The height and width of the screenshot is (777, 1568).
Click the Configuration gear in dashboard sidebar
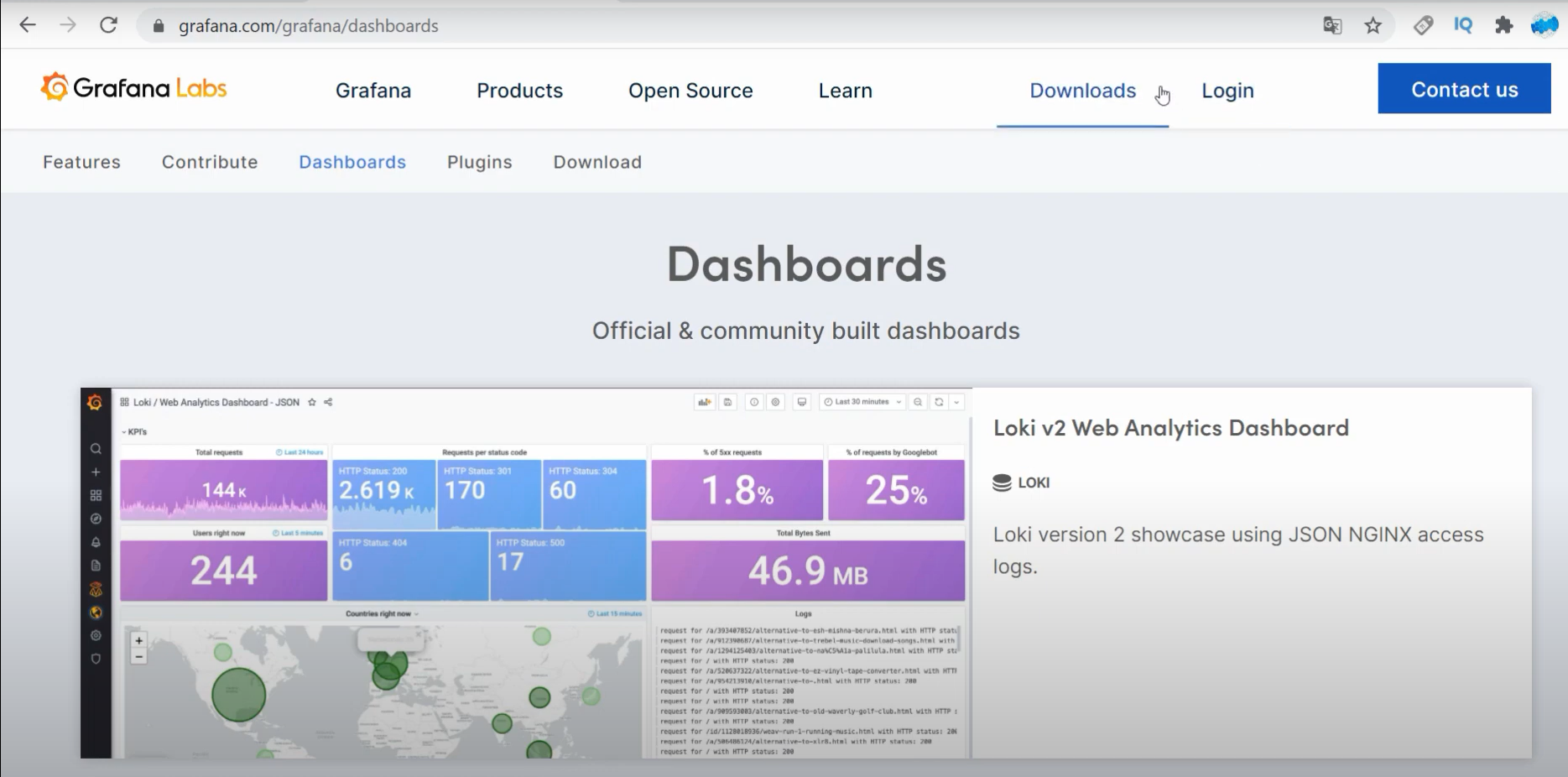(x=96, y=636)
